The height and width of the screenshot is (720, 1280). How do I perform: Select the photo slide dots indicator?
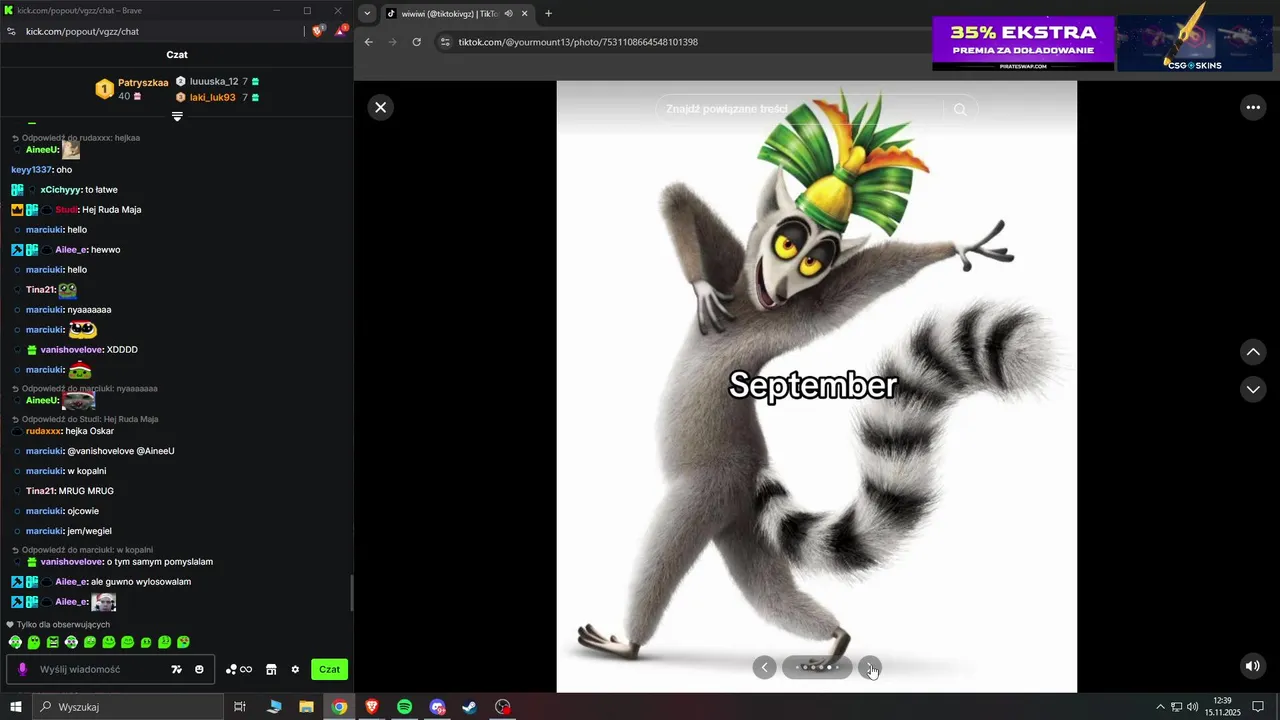(x=817, y=667)
